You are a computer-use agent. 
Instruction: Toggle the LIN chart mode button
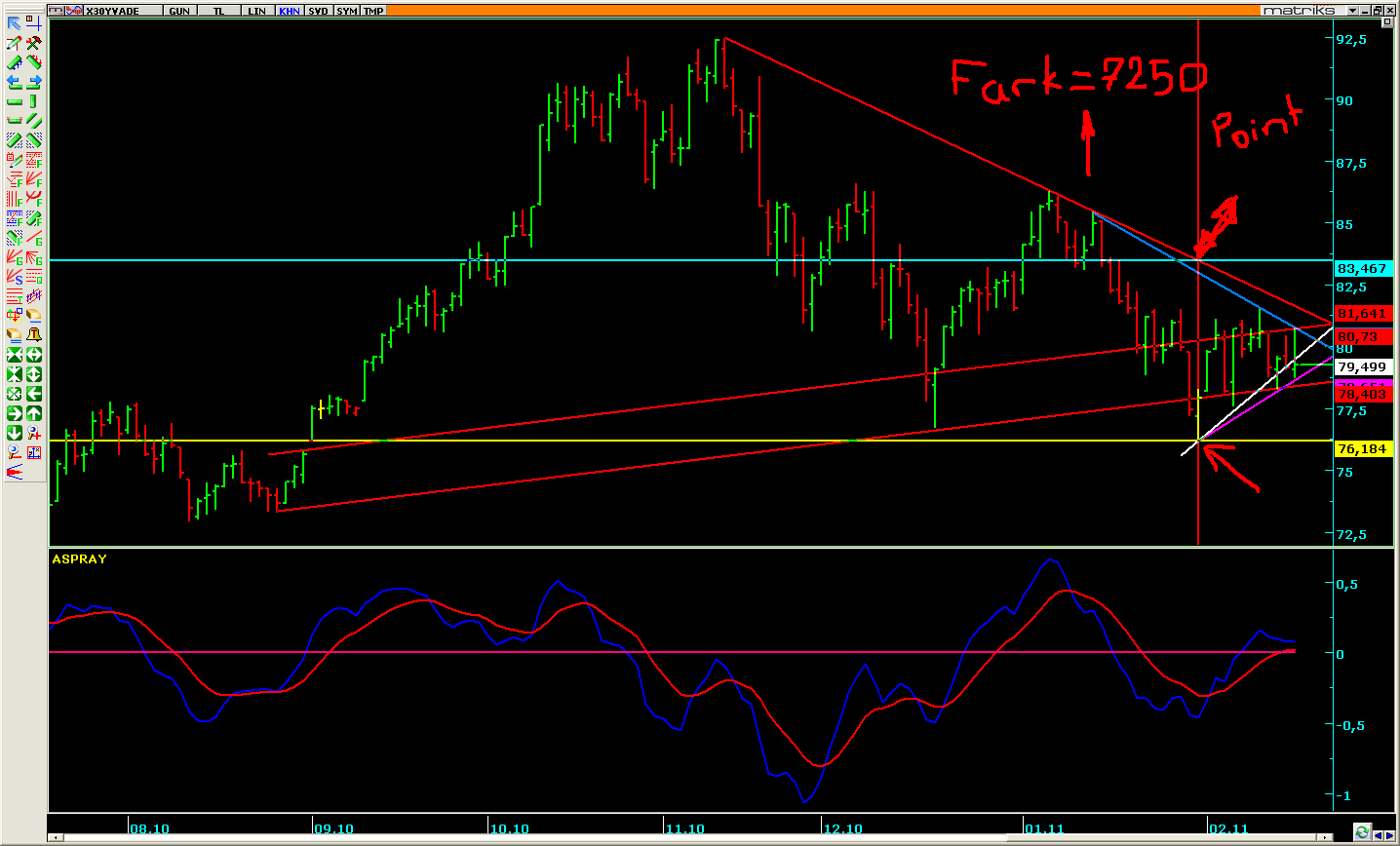pos(256,11)
